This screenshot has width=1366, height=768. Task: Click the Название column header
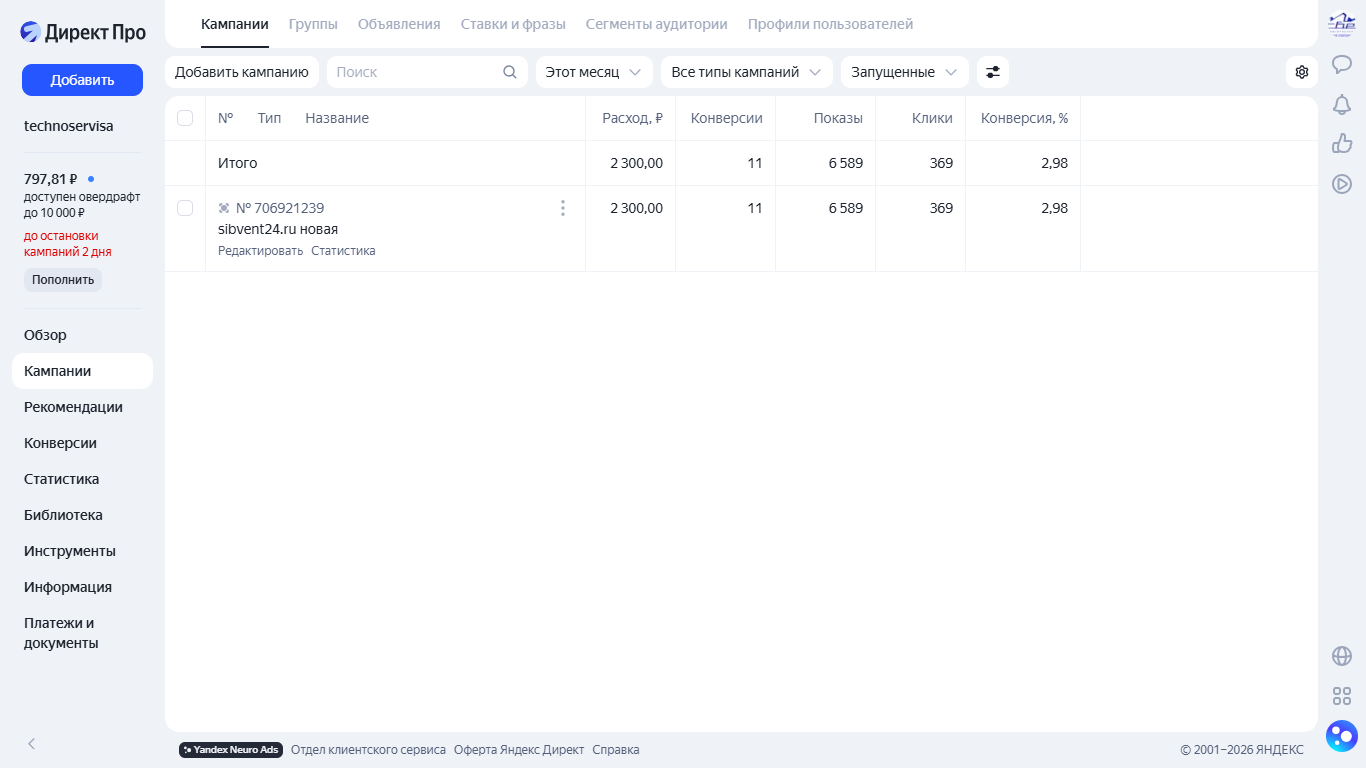pos(337,118)
